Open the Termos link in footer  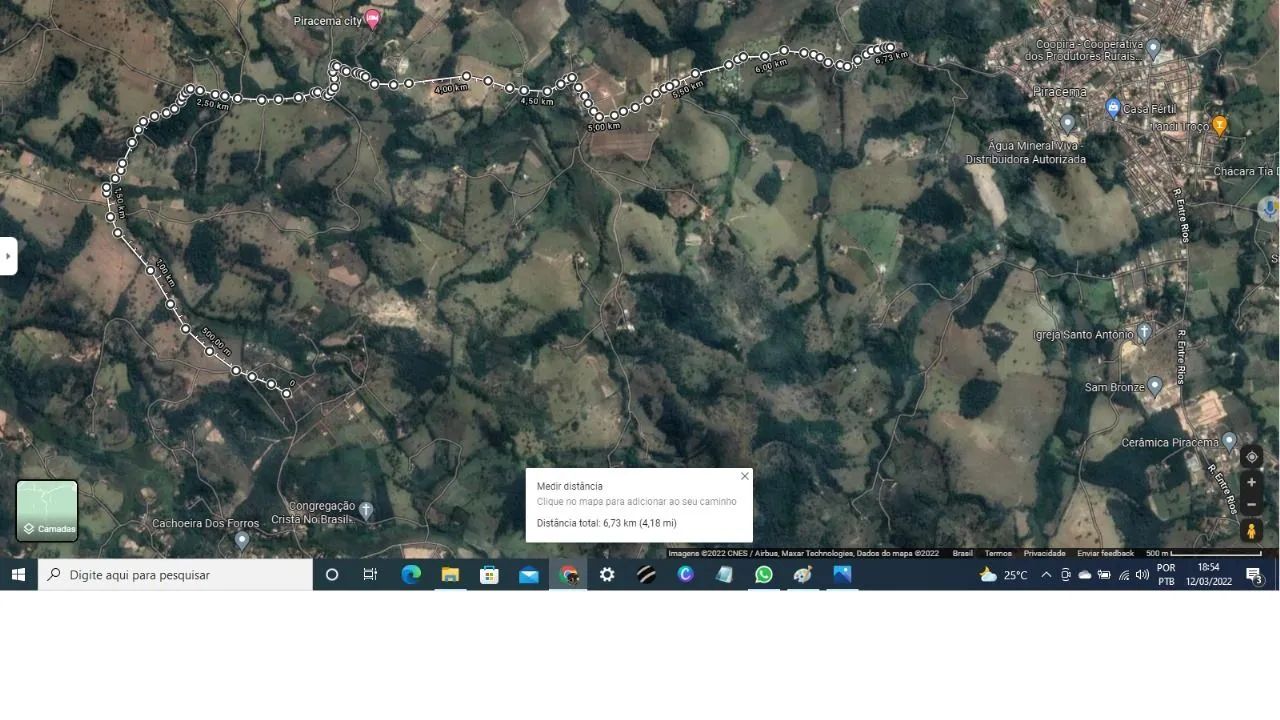[x=998, y=553]
